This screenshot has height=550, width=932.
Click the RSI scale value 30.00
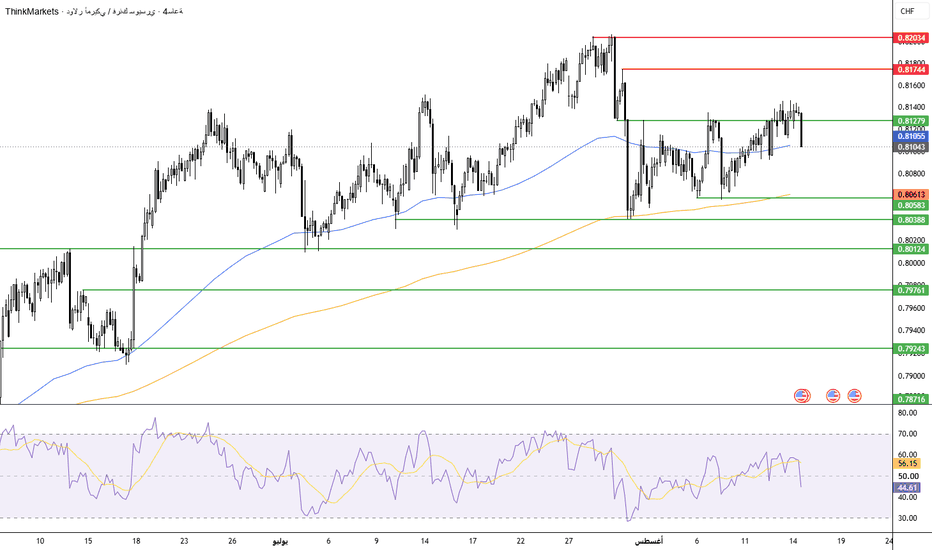(907, 518)
